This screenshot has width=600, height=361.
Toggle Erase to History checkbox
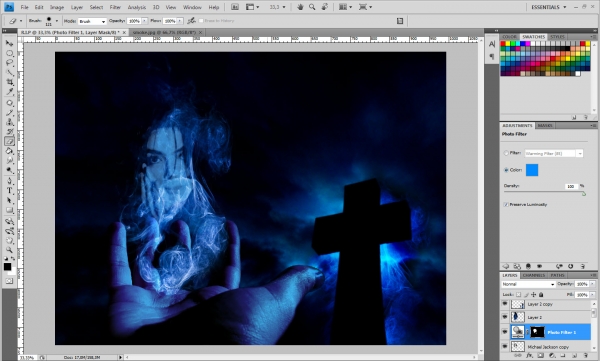click(201, 21)
